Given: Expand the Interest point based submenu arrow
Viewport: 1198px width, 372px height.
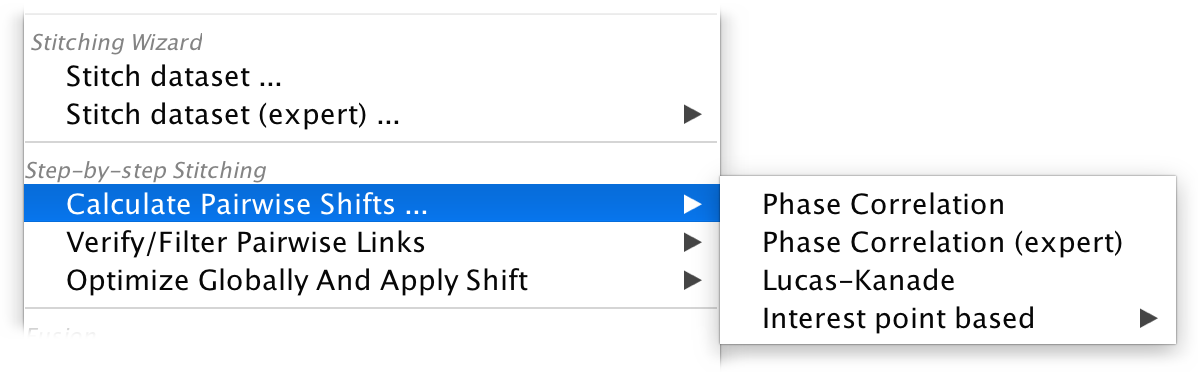Looking at the screenshot, I should click(x=1148, y=318).
